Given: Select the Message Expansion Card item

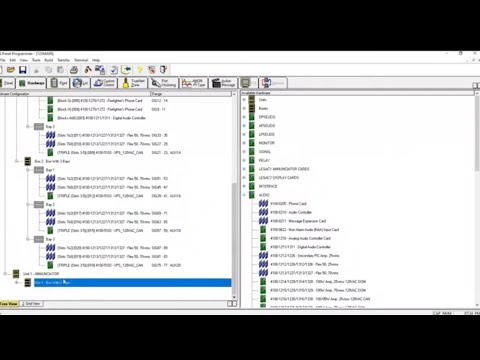Looking at the screenshot, I should 298,221.
